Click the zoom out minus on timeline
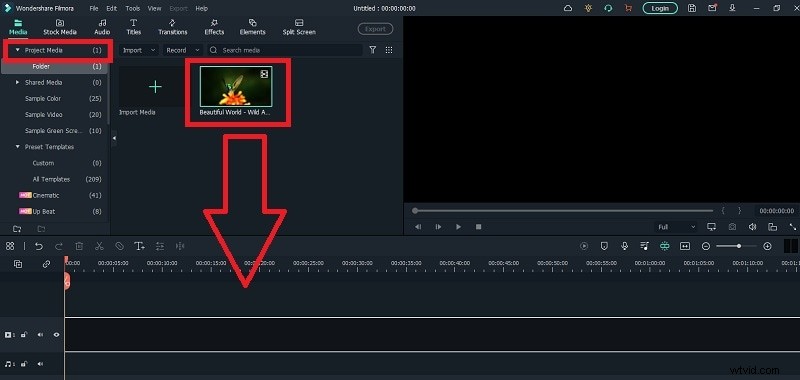 [706, 246]
